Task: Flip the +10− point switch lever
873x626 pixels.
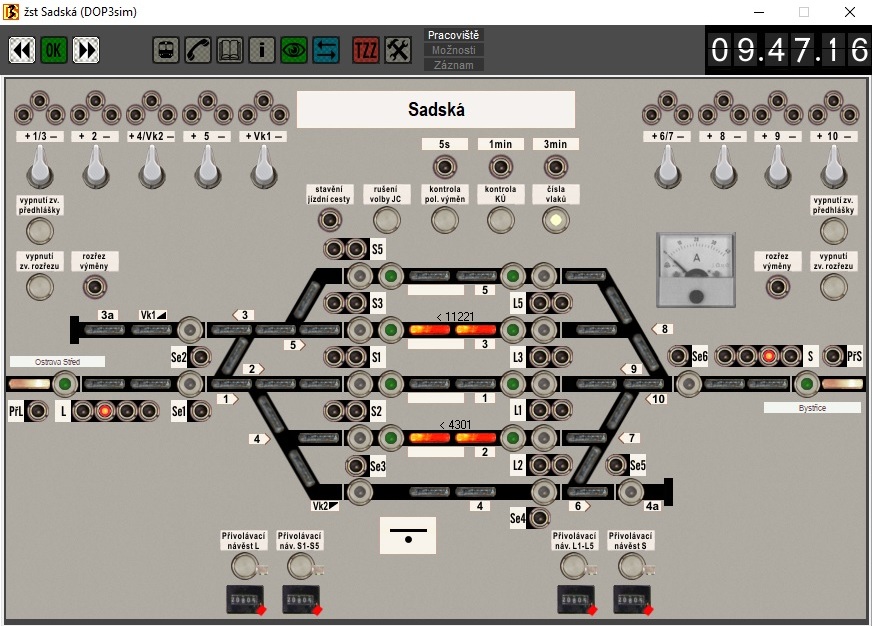Action: point(835,166)
